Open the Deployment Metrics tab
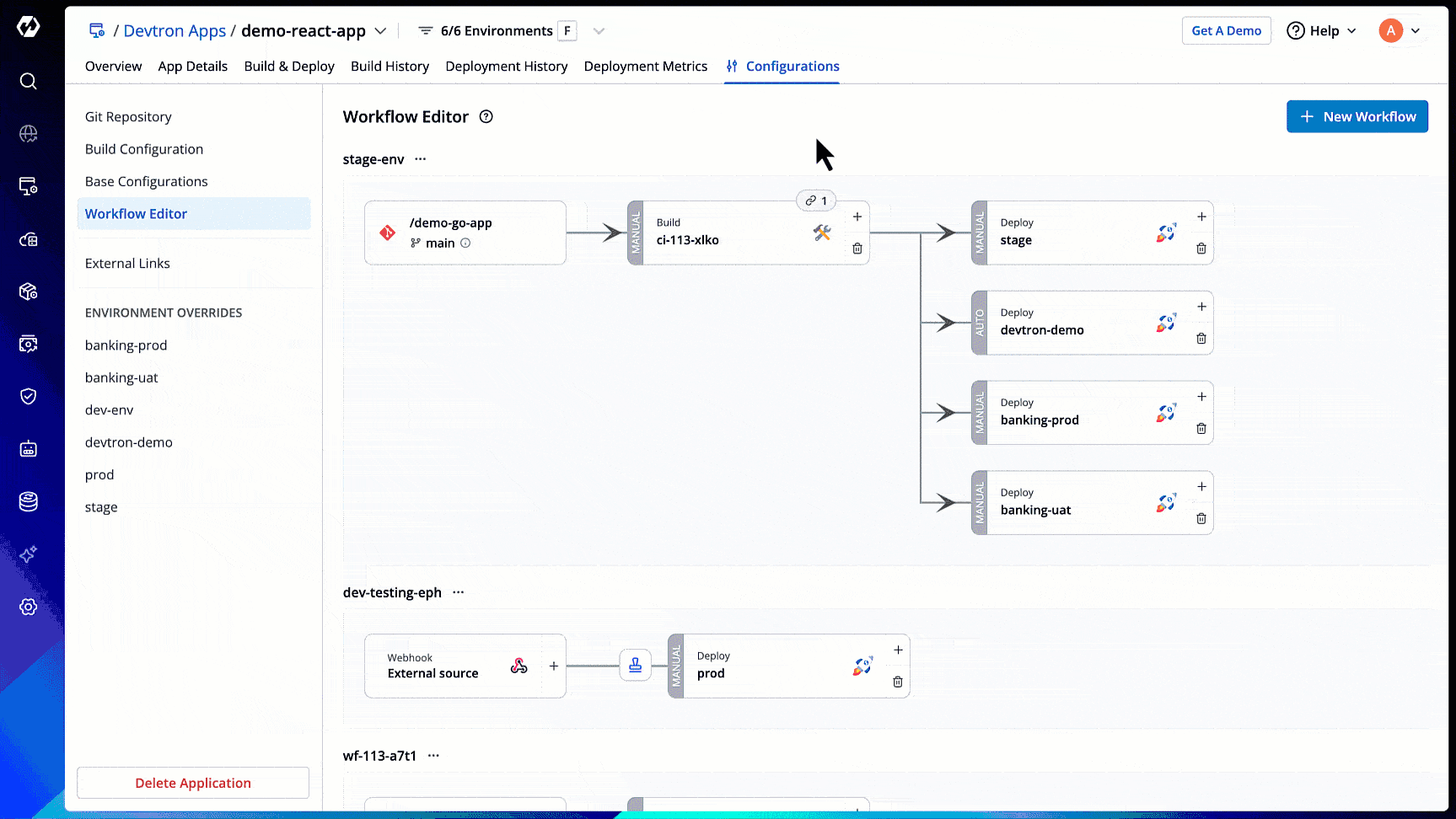The image size is (1456, 819). (645, 67)
